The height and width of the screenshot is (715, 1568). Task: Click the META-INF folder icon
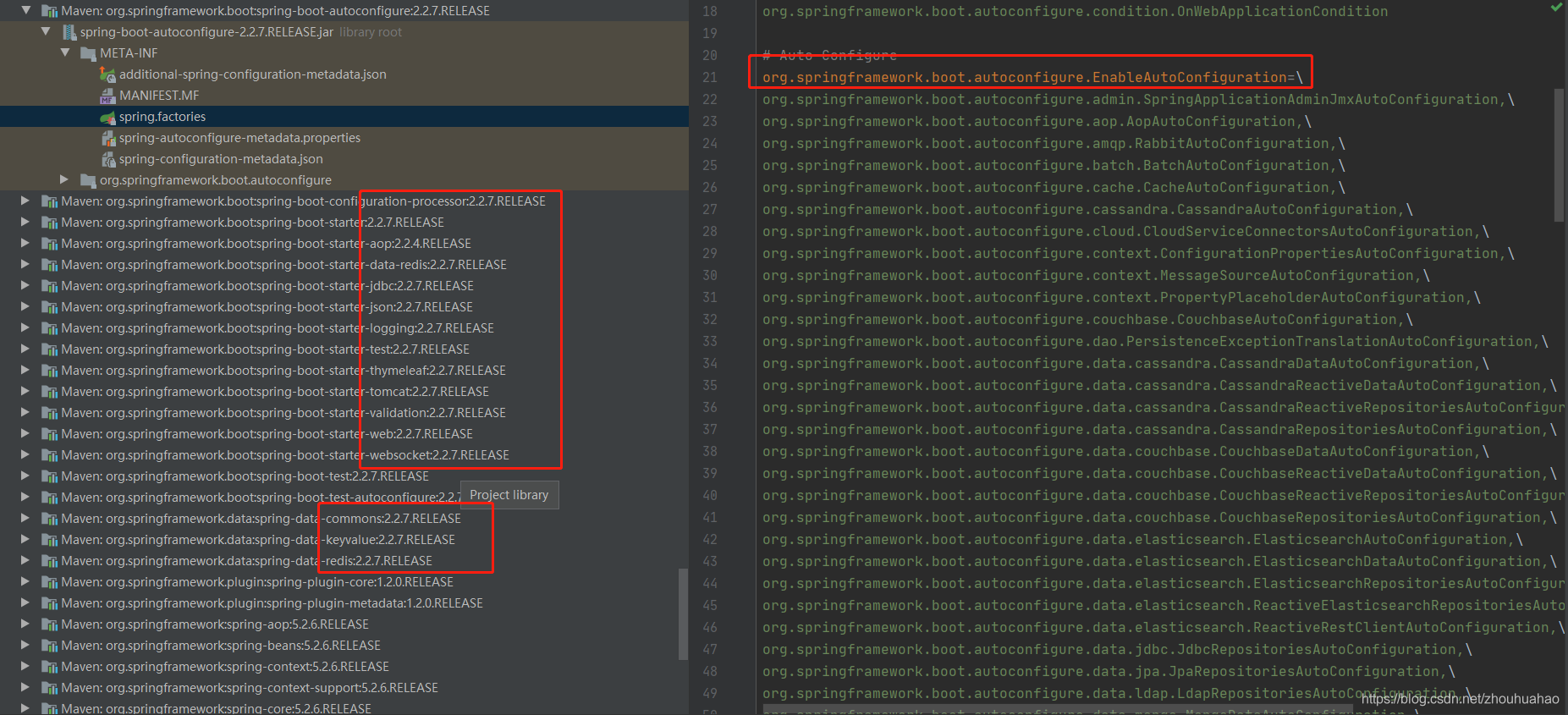[88, 53]
